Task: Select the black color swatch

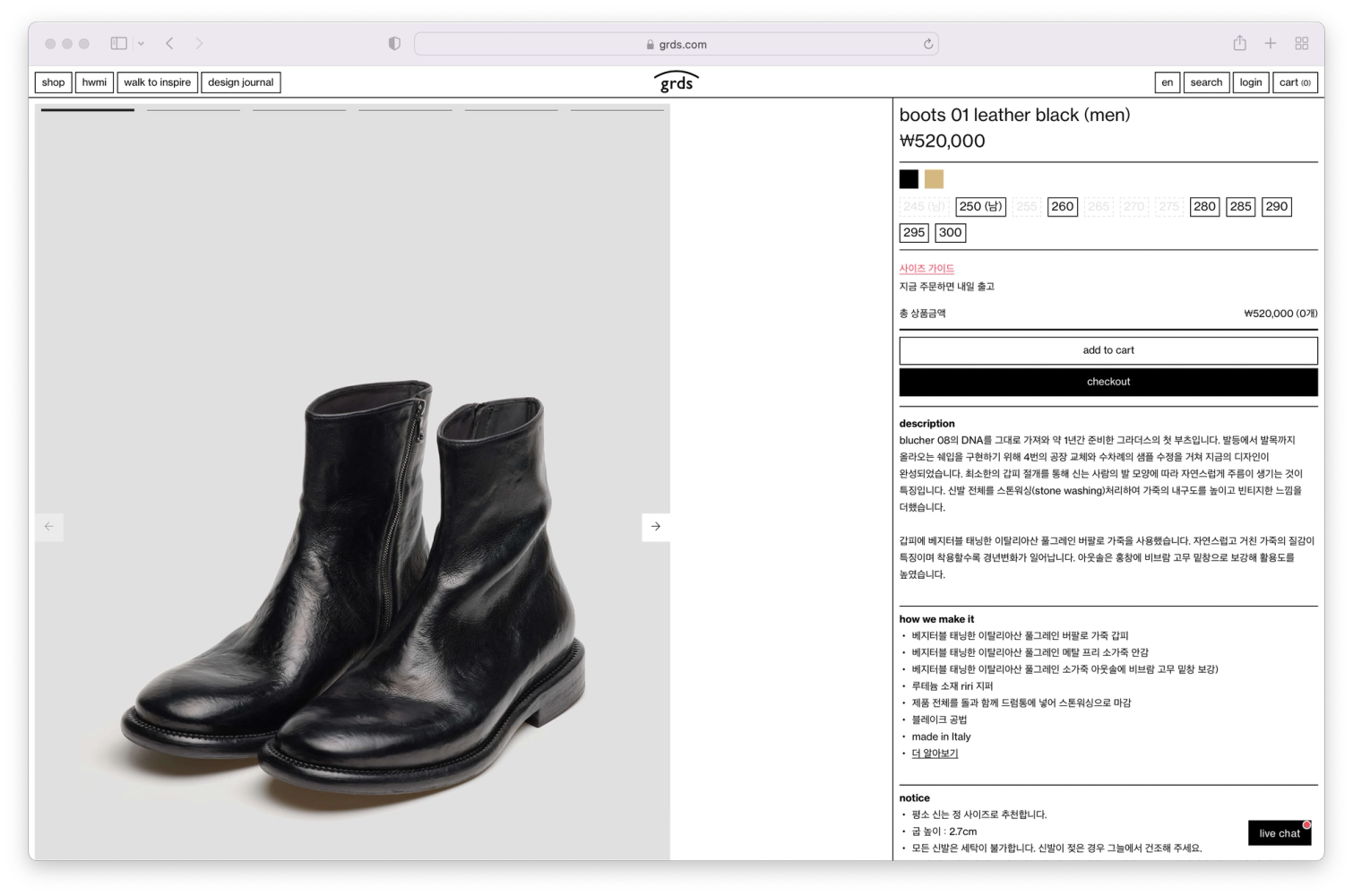Action: tap(909, 179)
